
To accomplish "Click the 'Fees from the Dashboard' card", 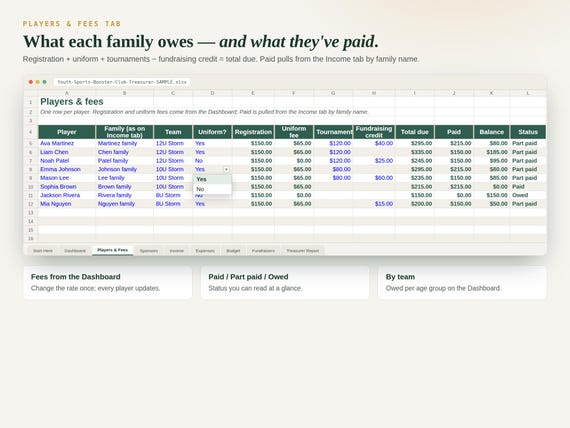I will pyautogui.click(x=108, y=283).
